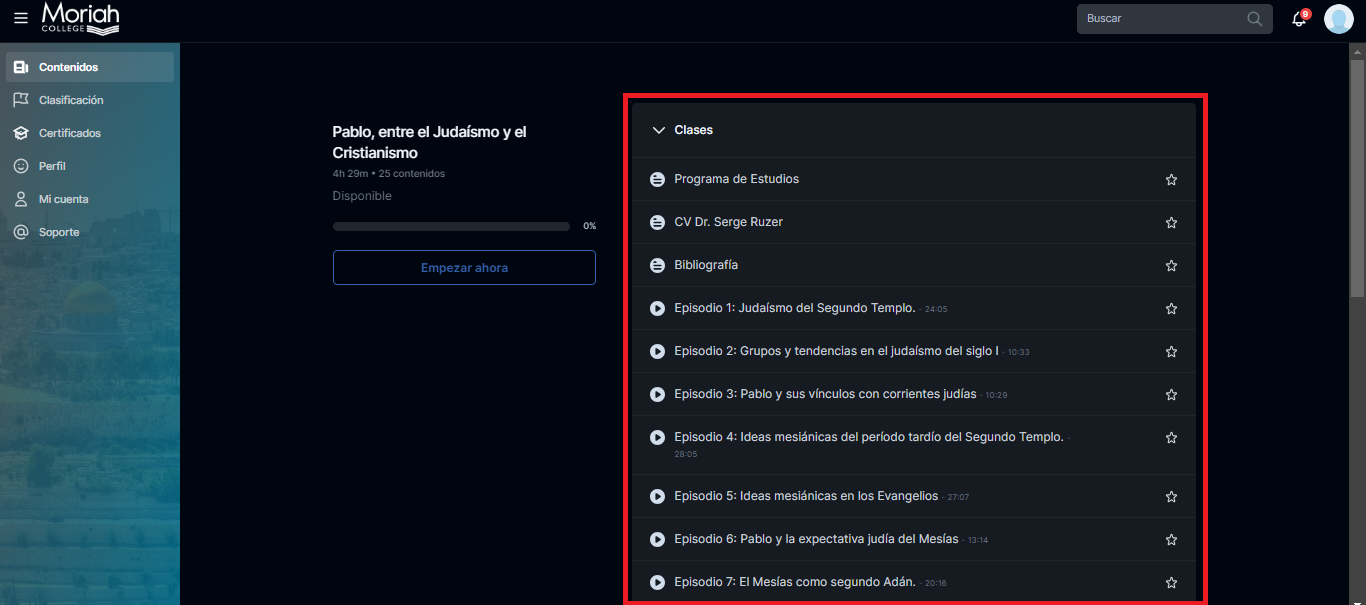Image resolution: width=1366 pixels, height=605 pixels.
Task: Open Clasificación in the sidebar
Action: 71,100
